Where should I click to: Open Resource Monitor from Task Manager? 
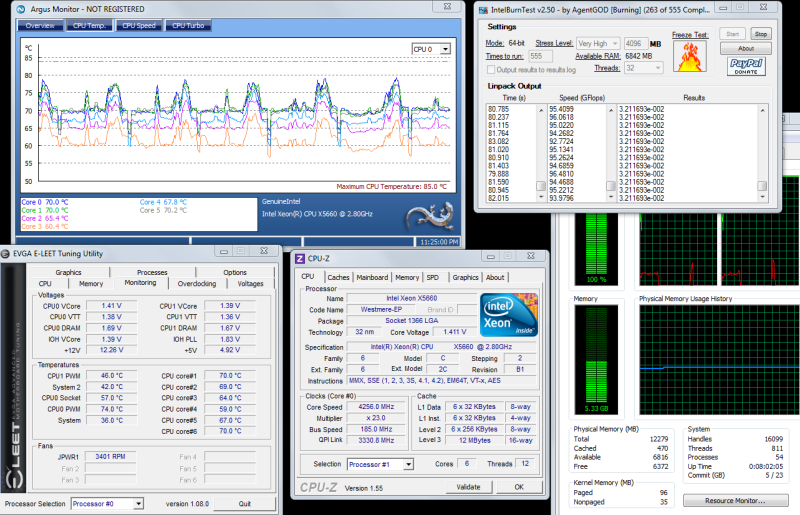pyautogui.click(x=735, y=501)
